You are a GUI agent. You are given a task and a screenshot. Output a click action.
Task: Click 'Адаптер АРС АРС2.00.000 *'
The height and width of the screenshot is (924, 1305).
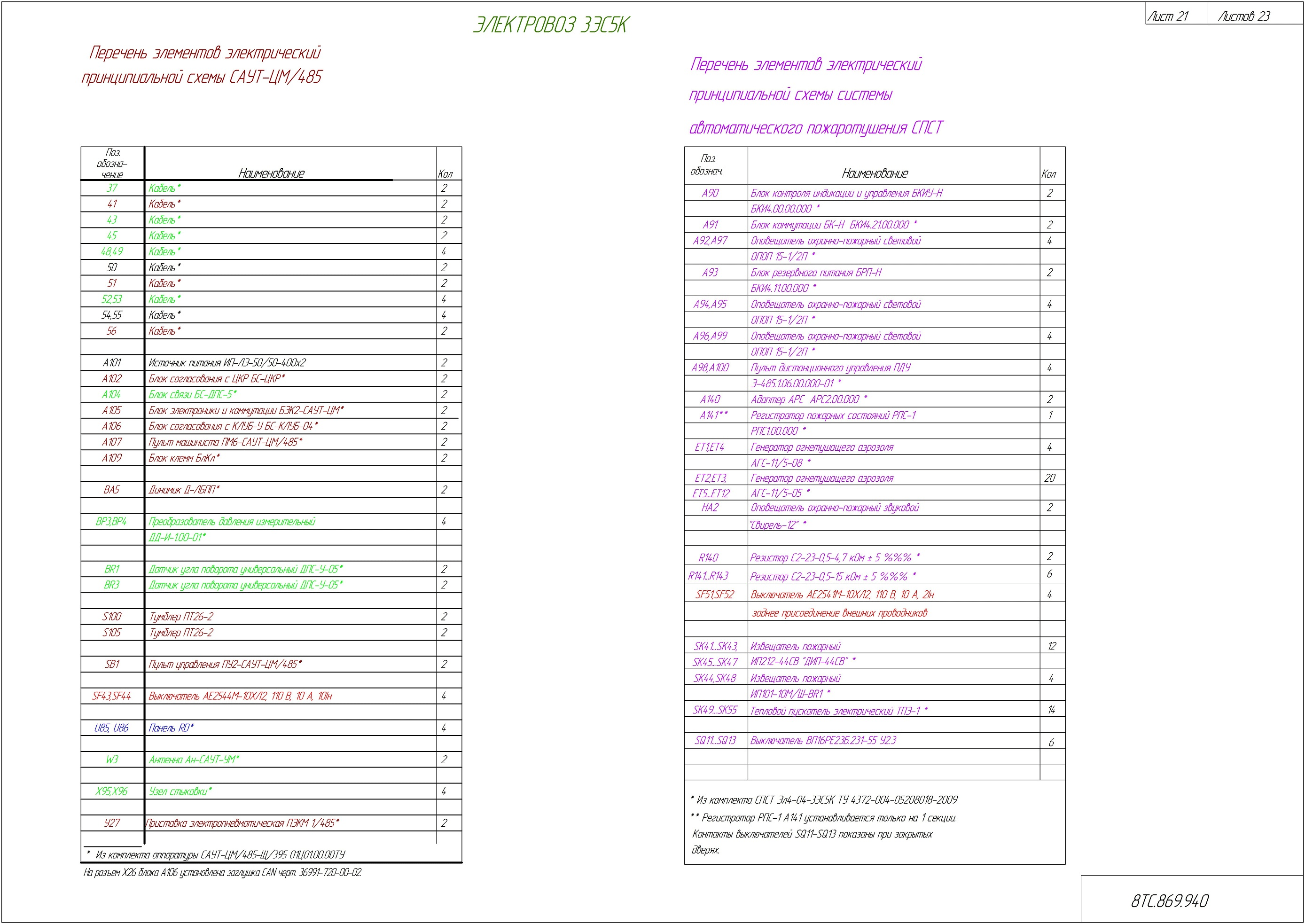[809, 400]
